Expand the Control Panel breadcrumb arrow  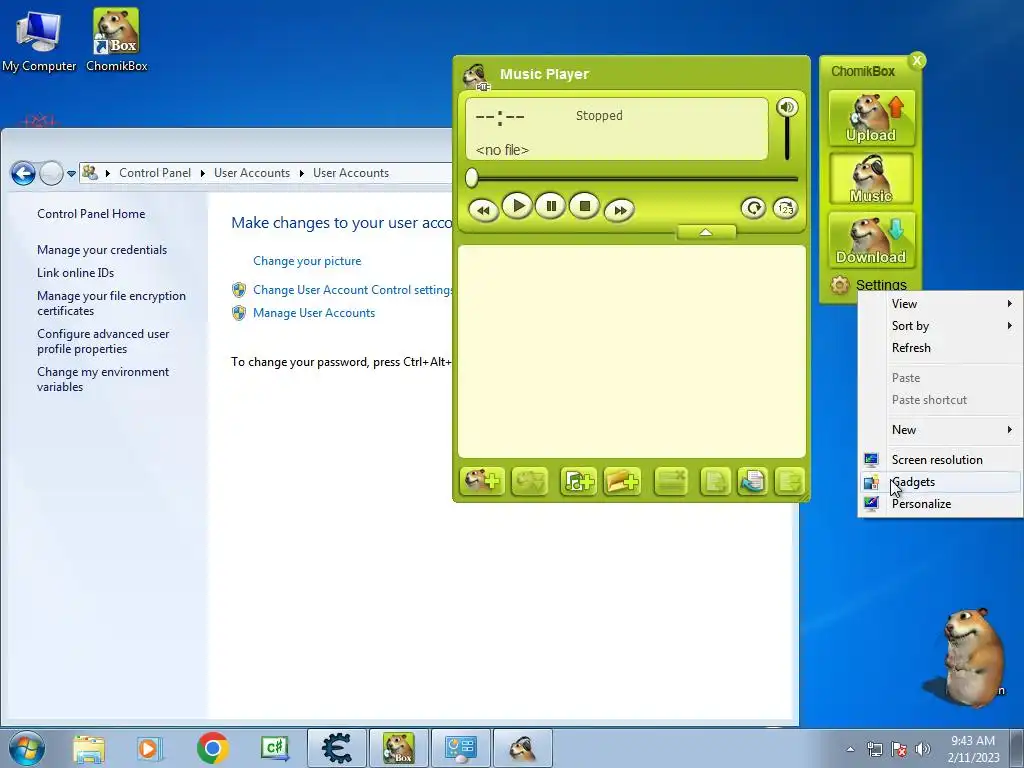tap(202, 173)
